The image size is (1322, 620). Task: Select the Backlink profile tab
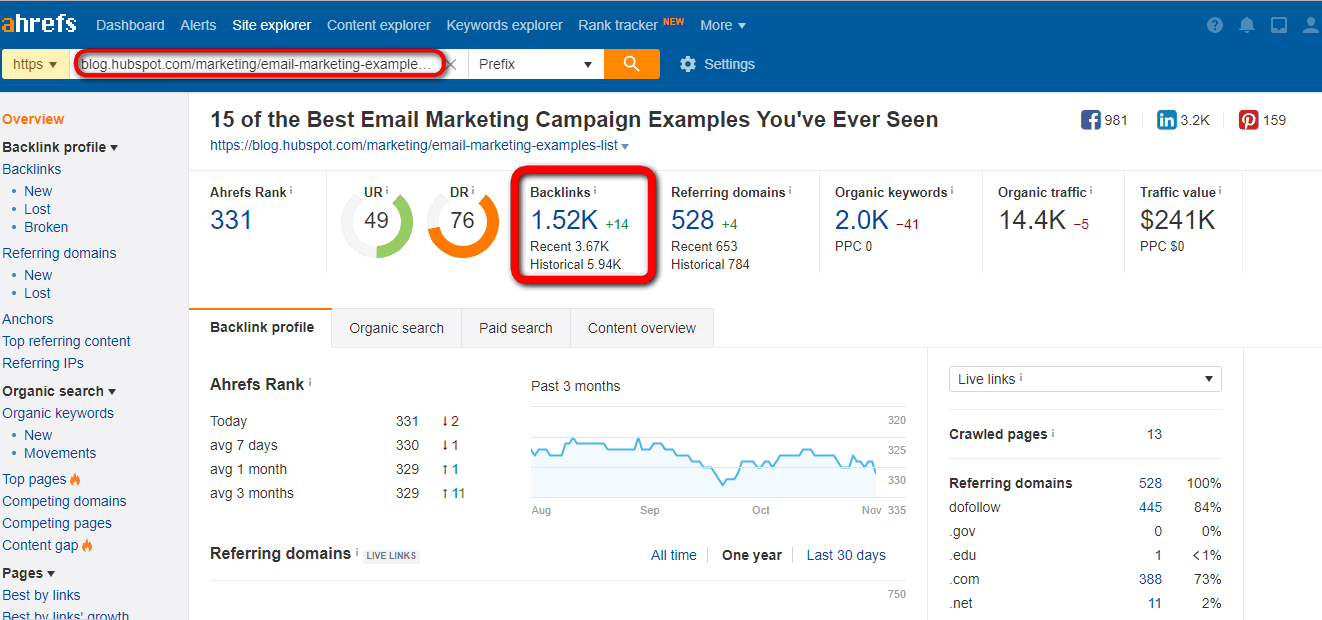click(x=262, y=327)
